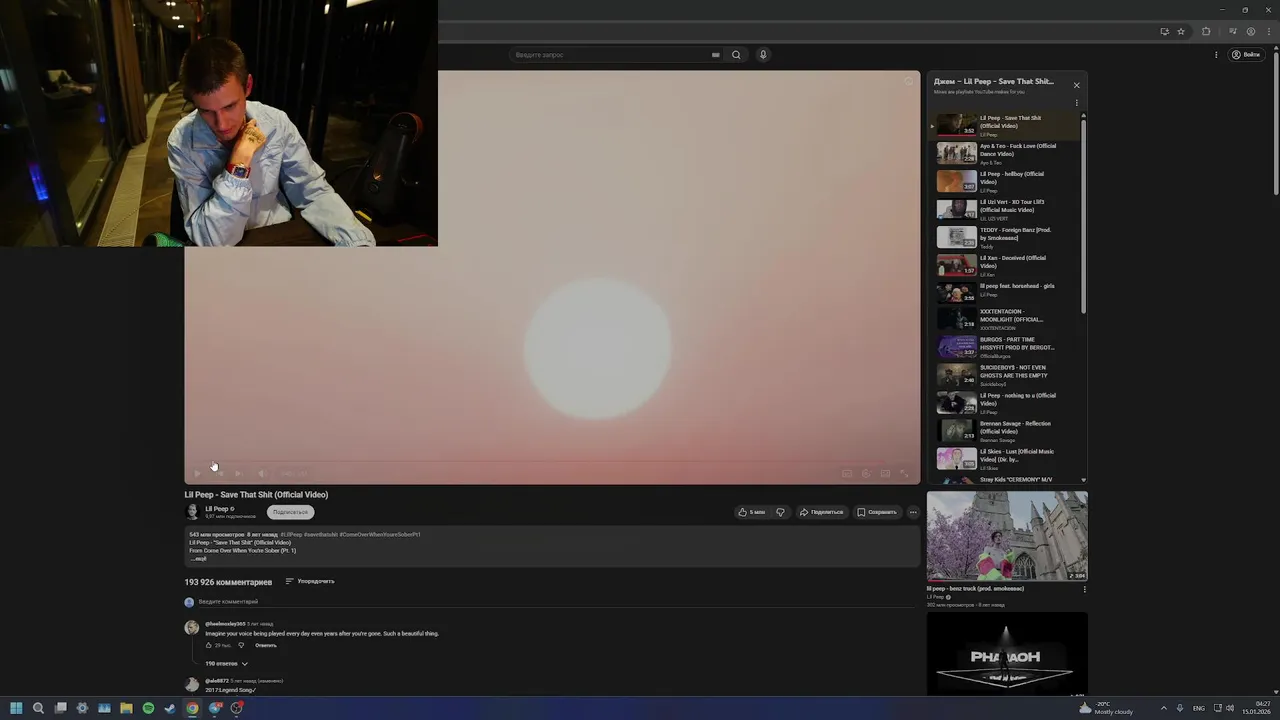Open Windows Start menu
The image size is (1280, 720).
tap(16, 708)
